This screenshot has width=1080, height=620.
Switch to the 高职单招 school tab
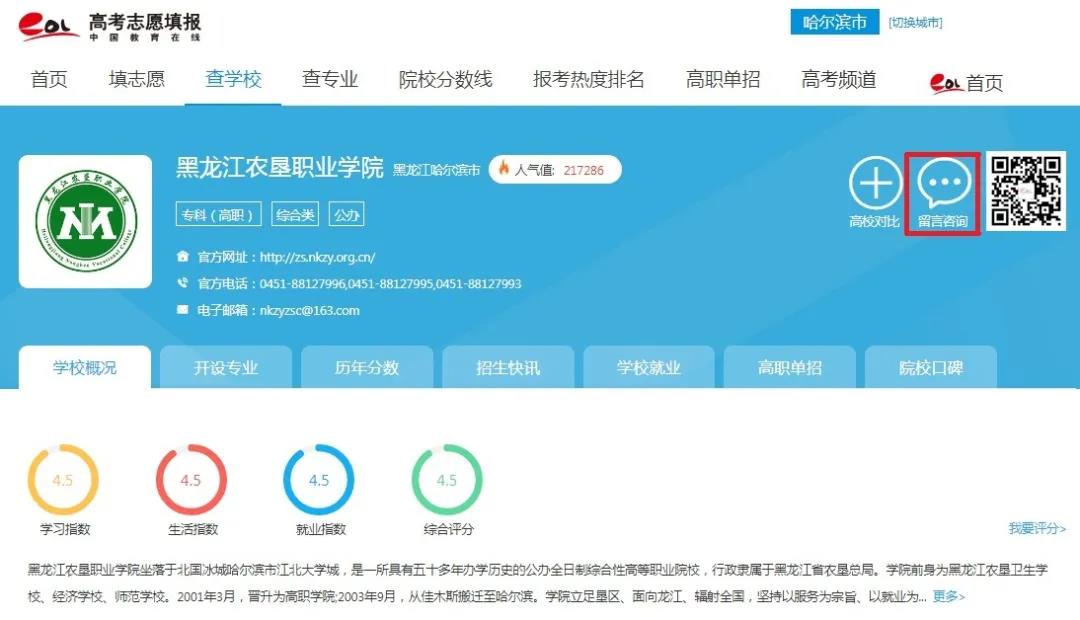790,367
